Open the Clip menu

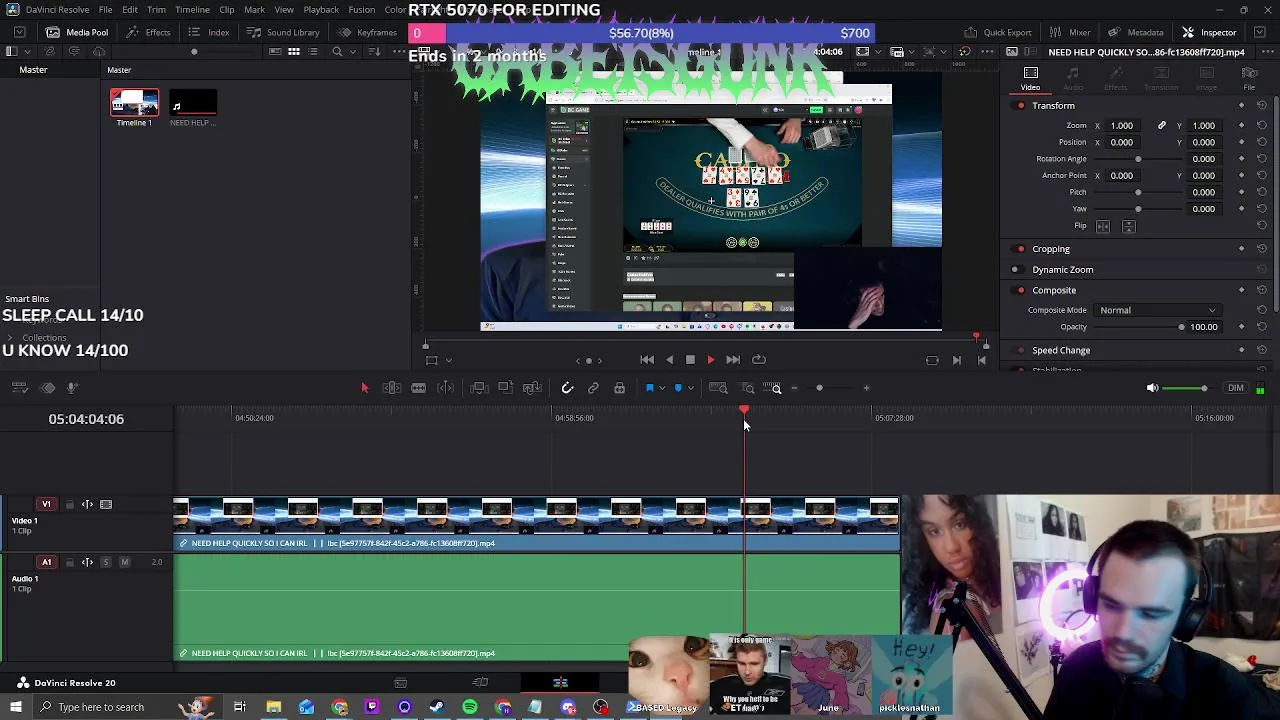(227, 10)
